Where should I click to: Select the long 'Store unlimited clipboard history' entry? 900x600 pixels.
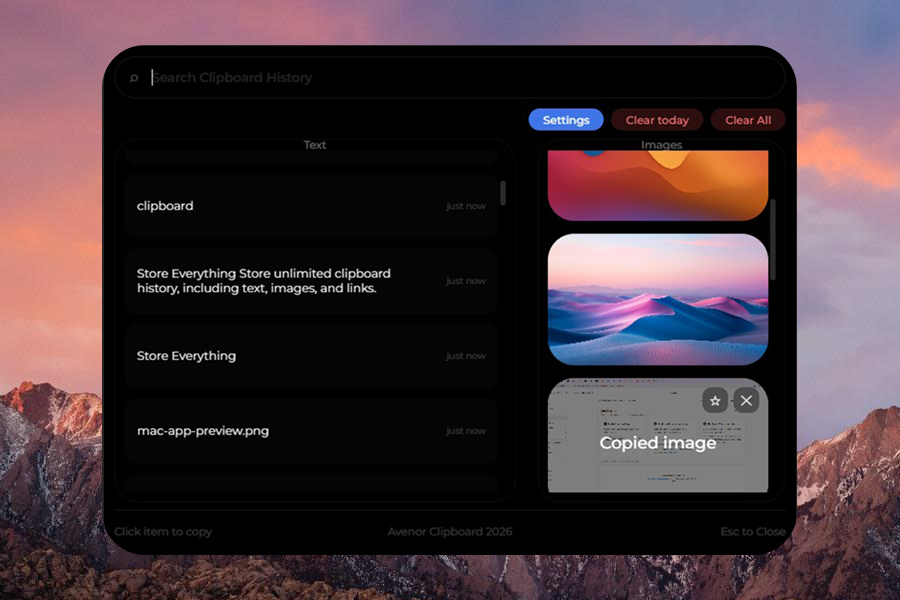[x=313, y=281]
